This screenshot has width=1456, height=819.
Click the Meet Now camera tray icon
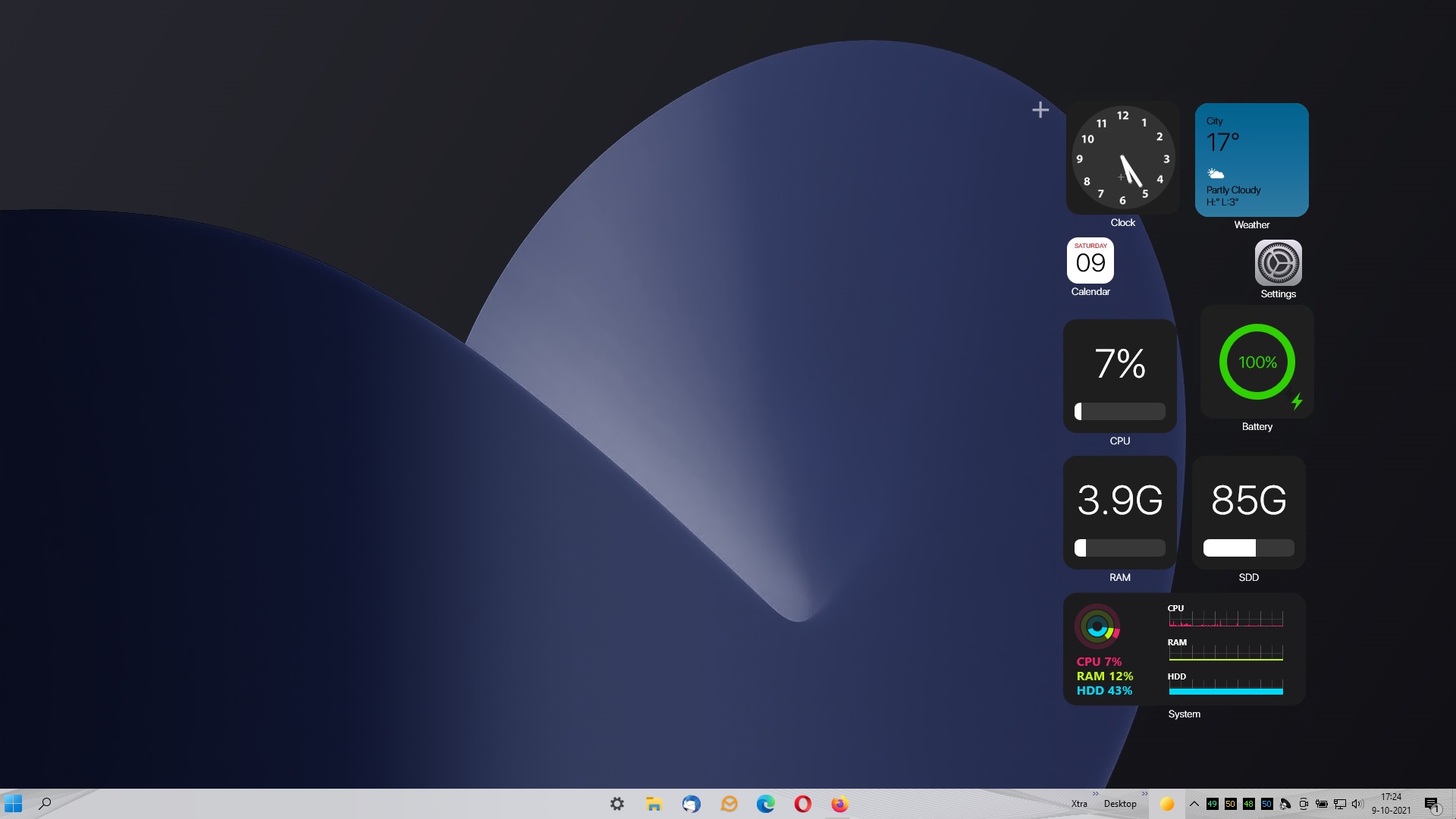pyautogui.click(x=1304, y=804)
